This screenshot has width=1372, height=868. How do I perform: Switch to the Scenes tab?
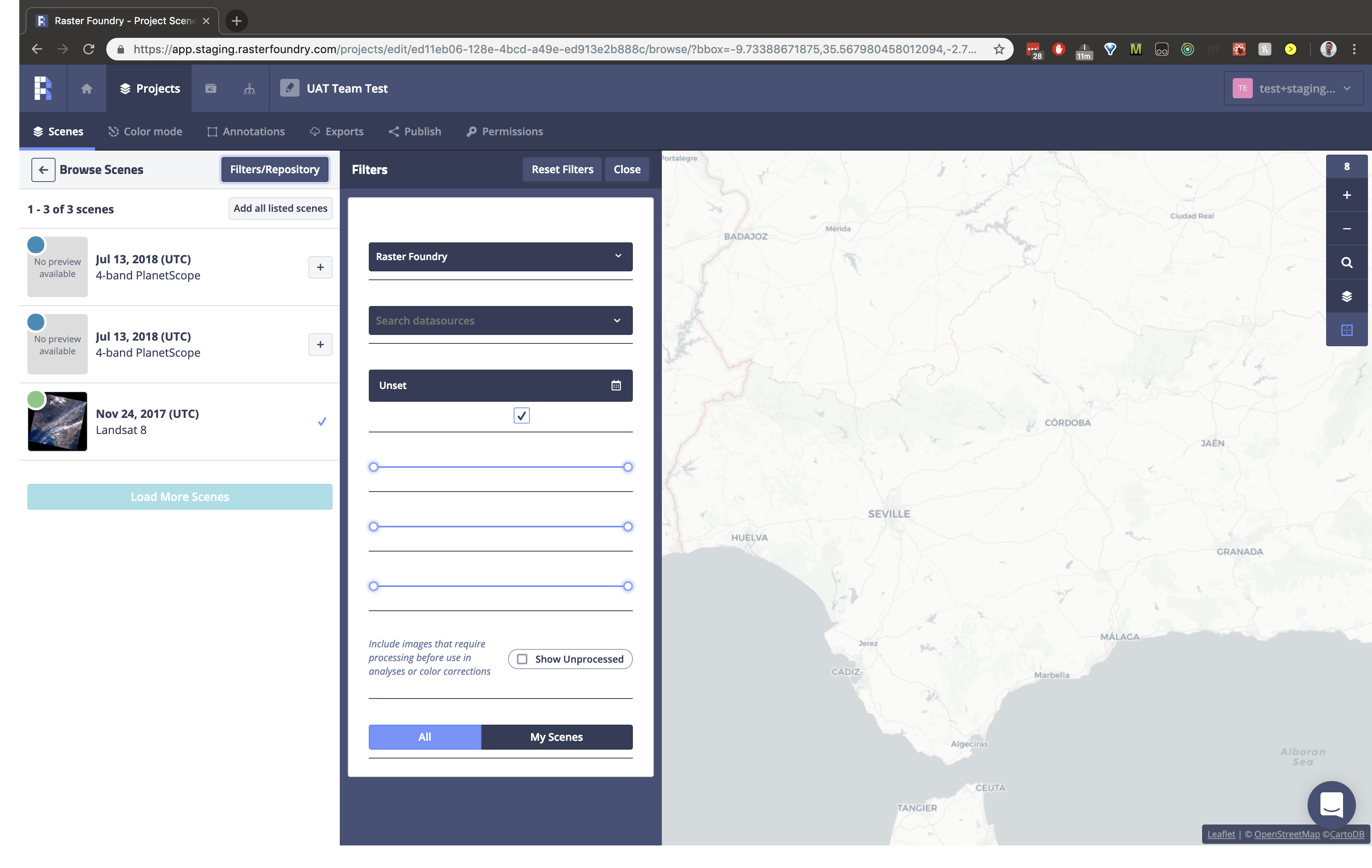[58, 131]
